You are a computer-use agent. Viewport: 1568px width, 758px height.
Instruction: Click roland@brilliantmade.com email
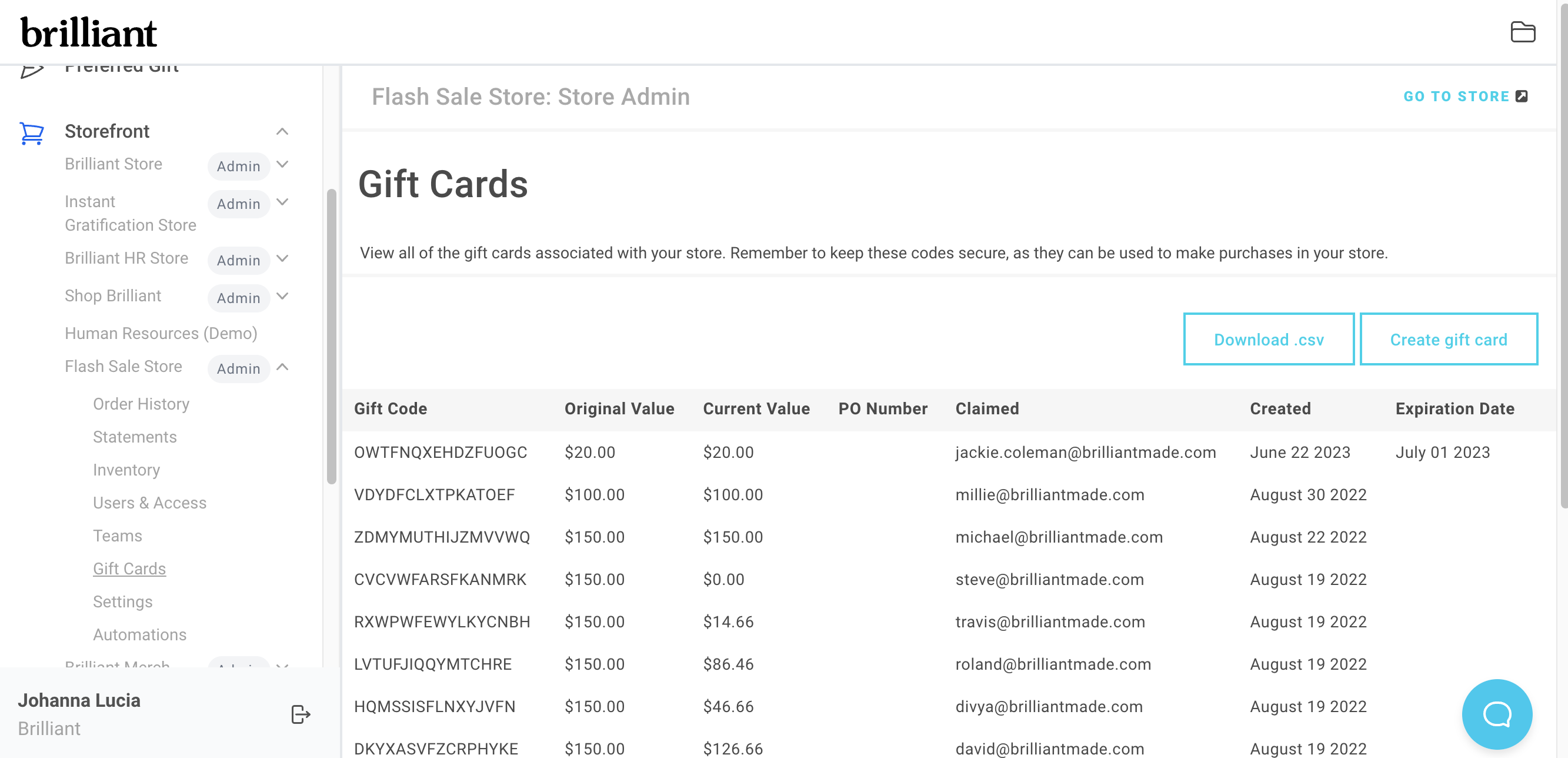click(1052, 664)
